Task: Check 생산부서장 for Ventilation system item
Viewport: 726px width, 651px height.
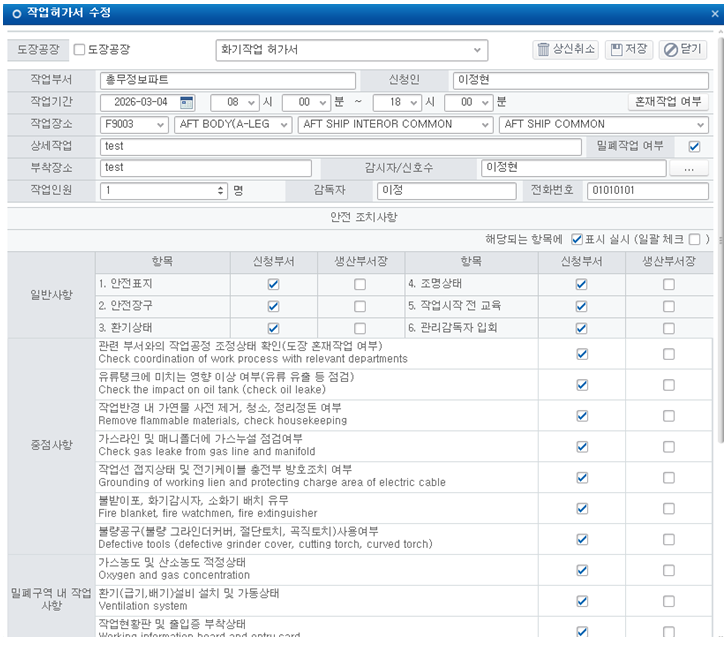Action: (669, 601)
